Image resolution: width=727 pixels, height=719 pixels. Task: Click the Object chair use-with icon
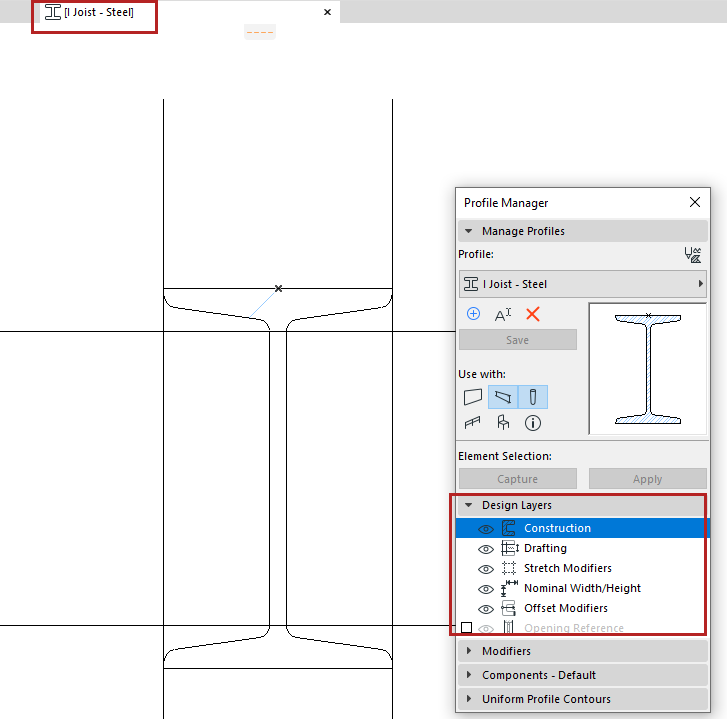503,422
